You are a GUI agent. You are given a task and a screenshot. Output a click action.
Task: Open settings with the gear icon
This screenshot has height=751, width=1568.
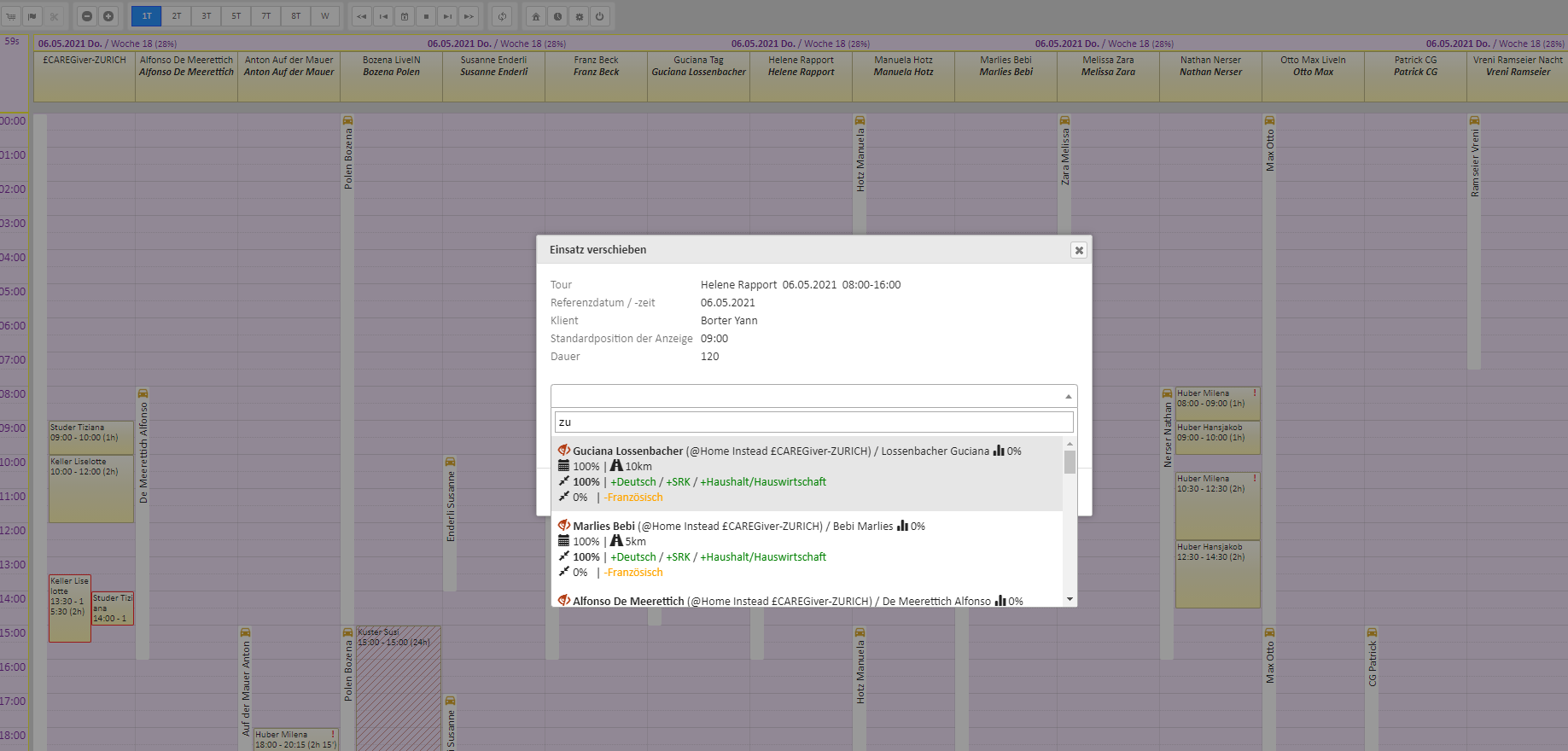click(x=579, y=16)
